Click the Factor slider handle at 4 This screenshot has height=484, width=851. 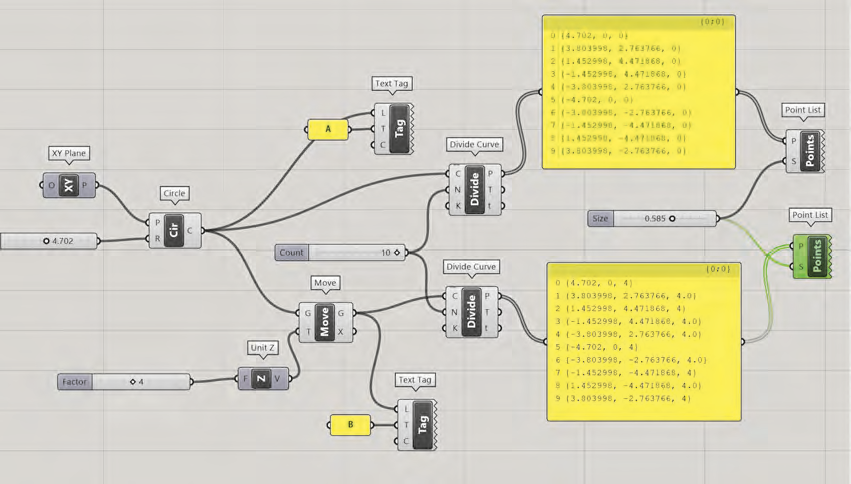pyautogui.click(x=132, y=381)
